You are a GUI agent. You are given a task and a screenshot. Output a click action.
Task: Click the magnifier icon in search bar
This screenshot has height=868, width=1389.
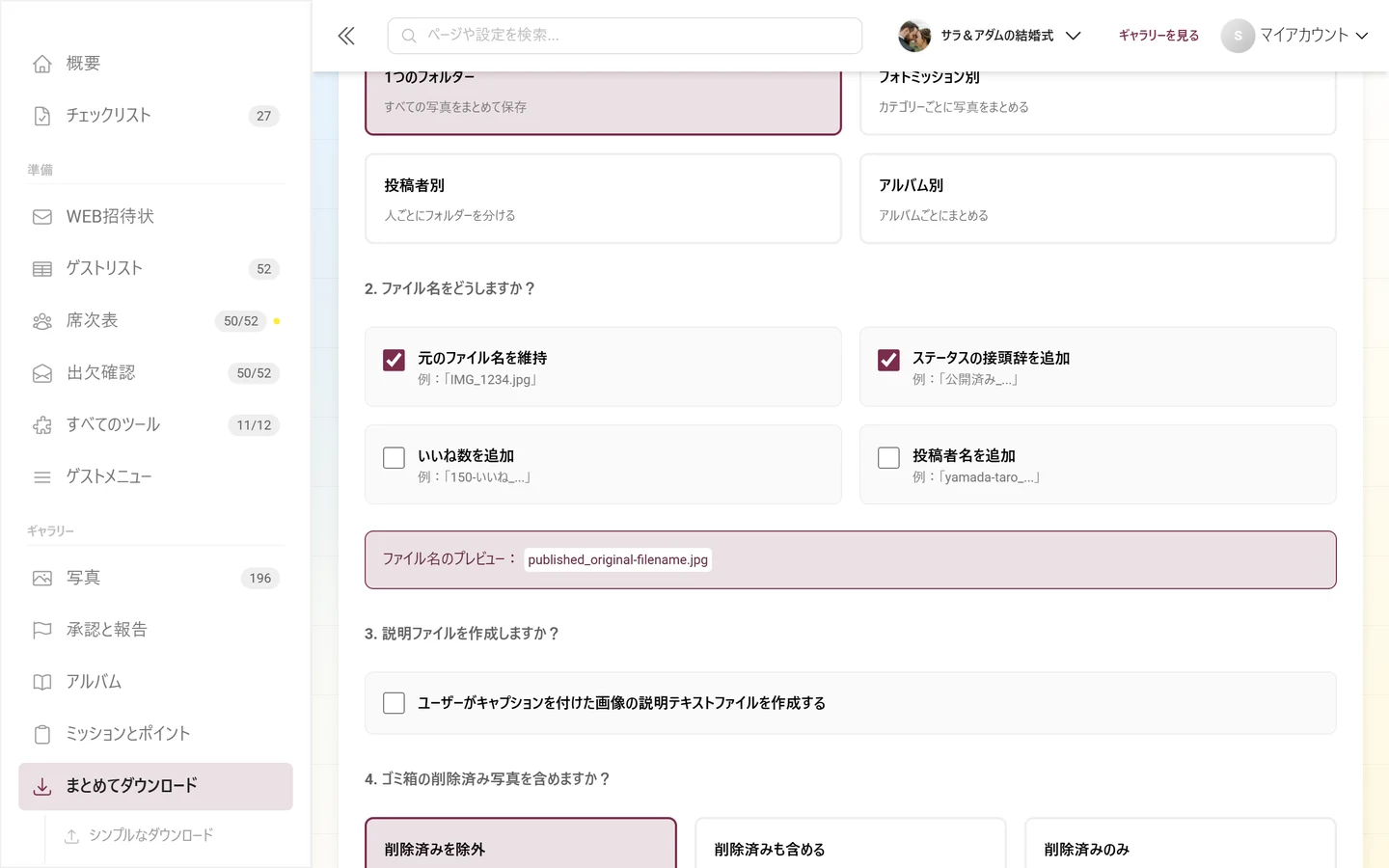409,36
